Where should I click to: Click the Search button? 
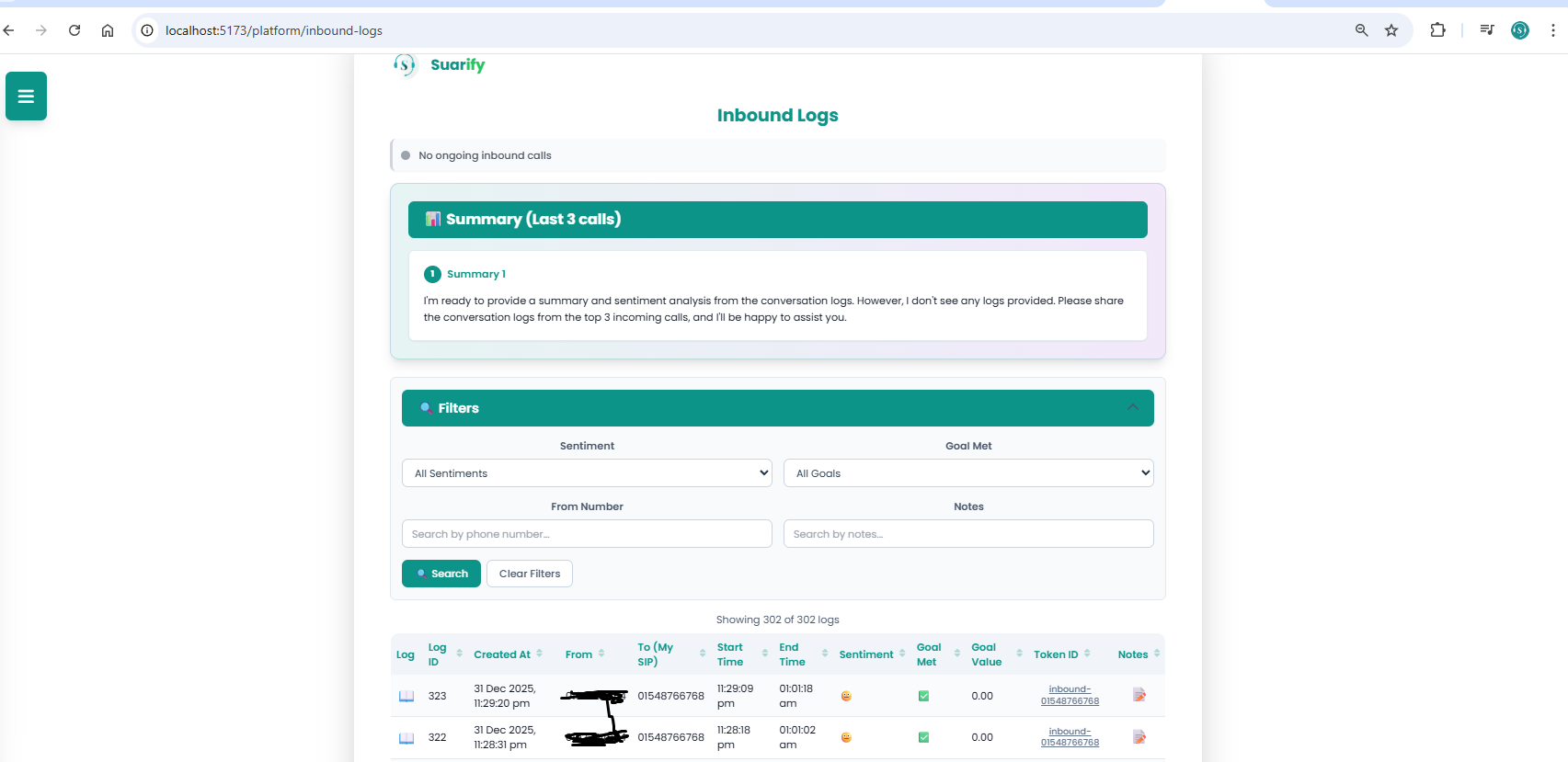441,574
